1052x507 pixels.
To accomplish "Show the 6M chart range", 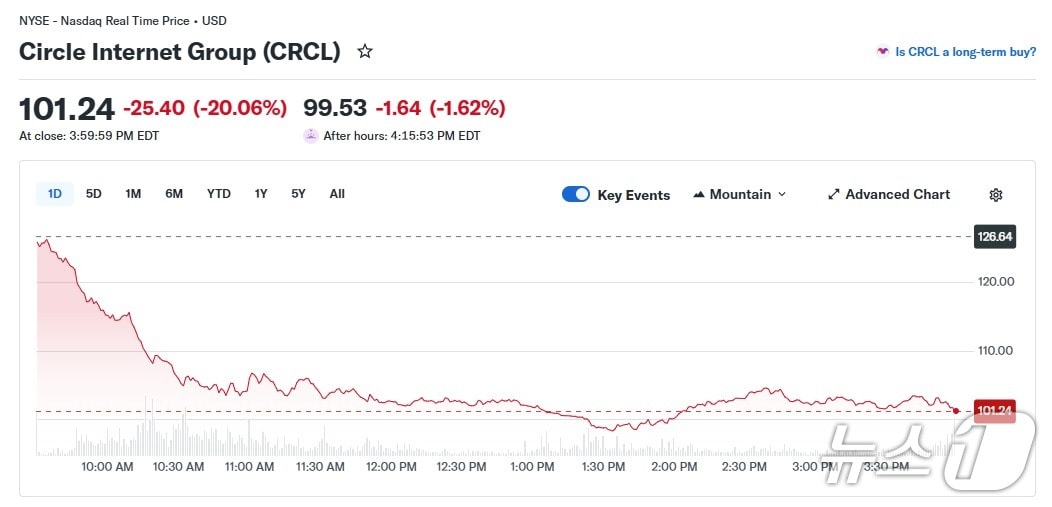I will [x=174, y=194].
